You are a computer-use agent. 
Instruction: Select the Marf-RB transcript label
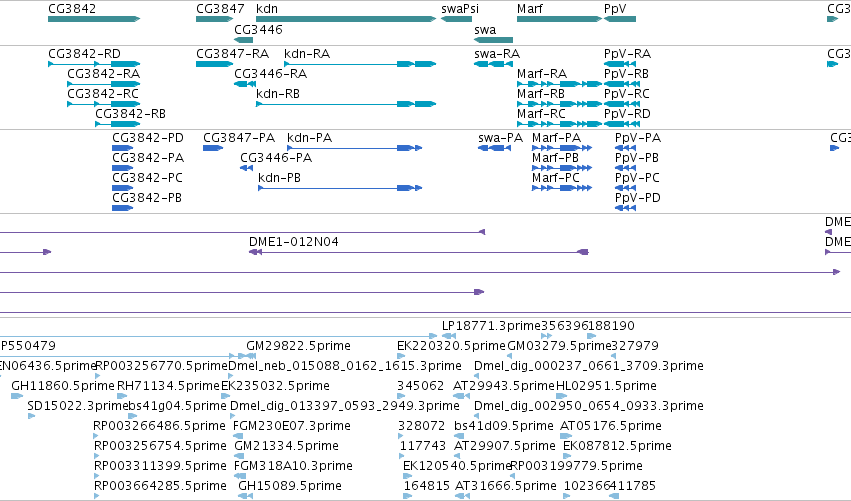[541, 93]
